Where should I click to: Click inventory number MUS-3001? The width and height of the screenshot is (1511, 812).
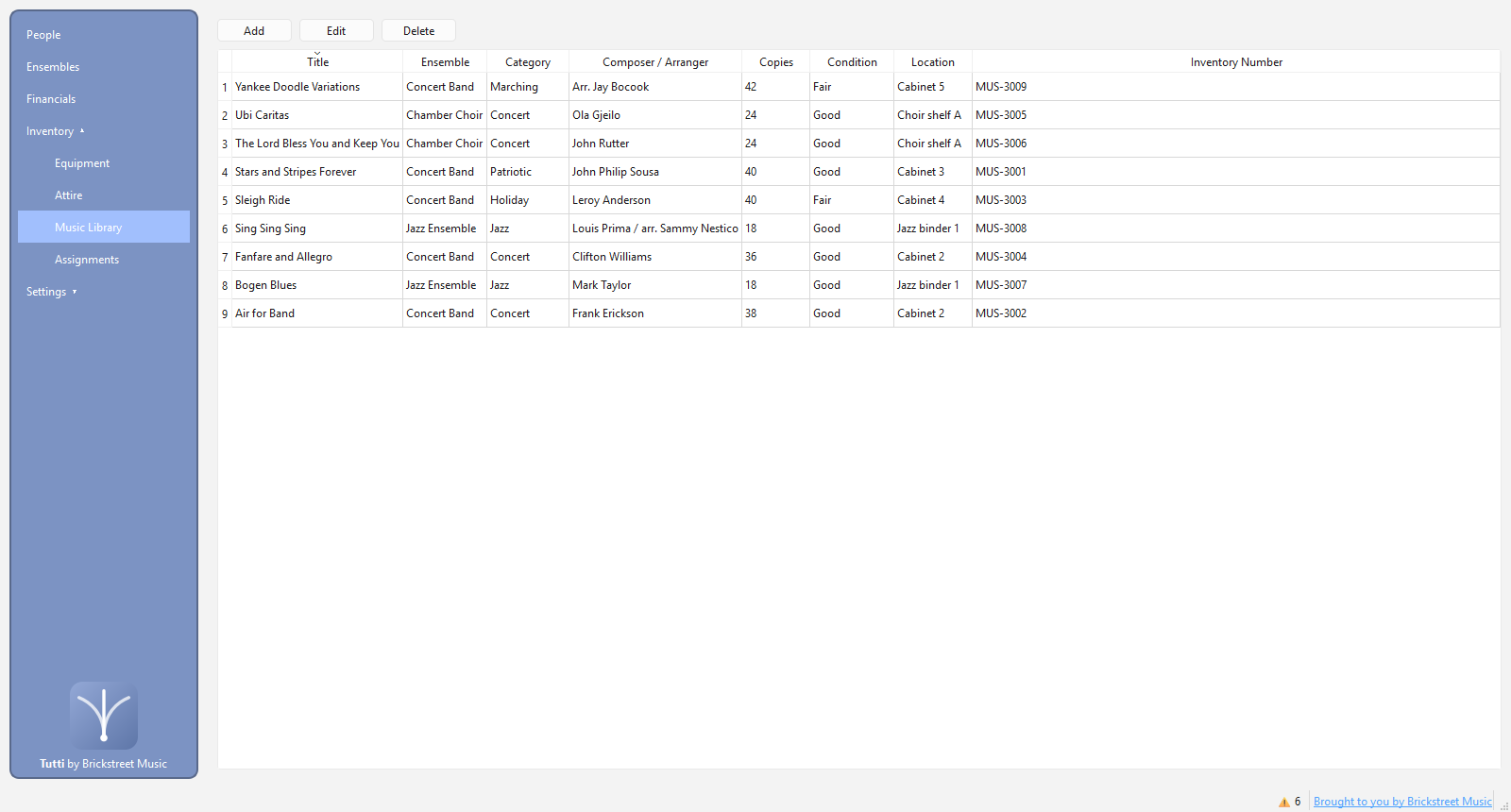pos(1236,172)
